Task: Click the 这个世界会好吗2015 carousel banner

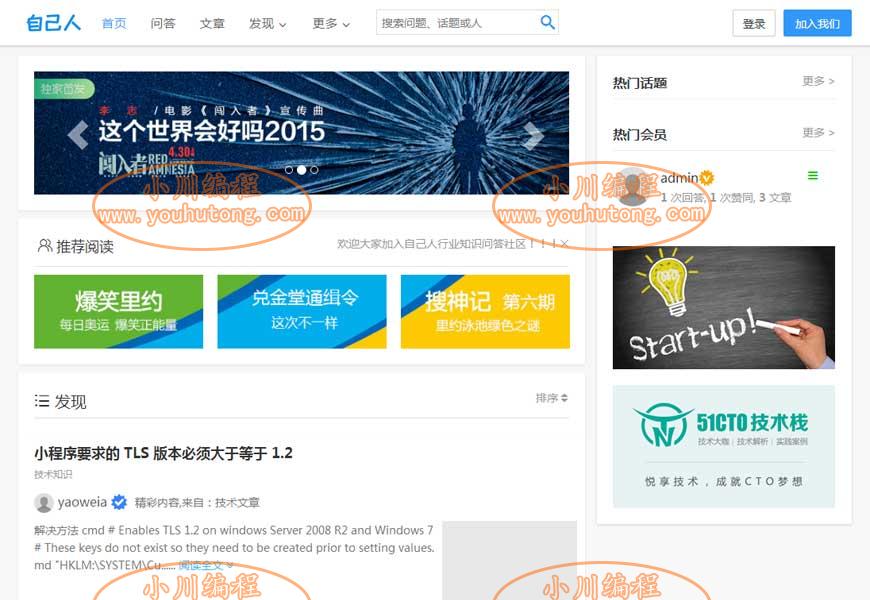Action: pos(301,133)
